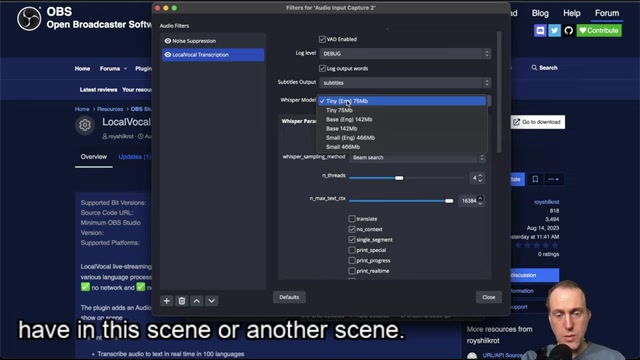Toggle LocalVocal Transcription filter visibility eye
This screenshot has width=640, height=360.
tap(167, 55)
